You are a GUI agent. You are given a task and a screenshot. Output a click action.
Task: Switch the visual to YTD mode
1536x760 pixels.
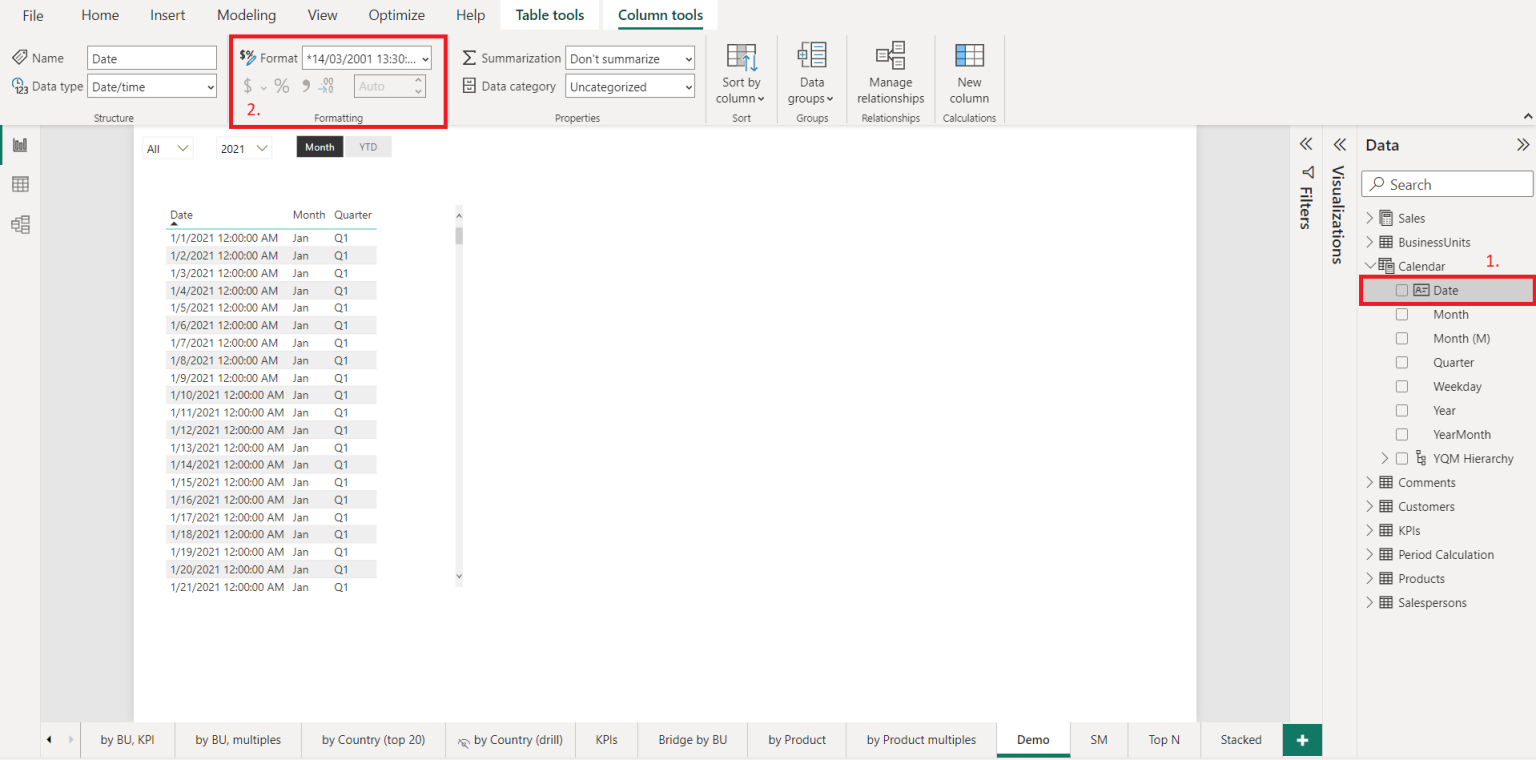pos(368,146)
